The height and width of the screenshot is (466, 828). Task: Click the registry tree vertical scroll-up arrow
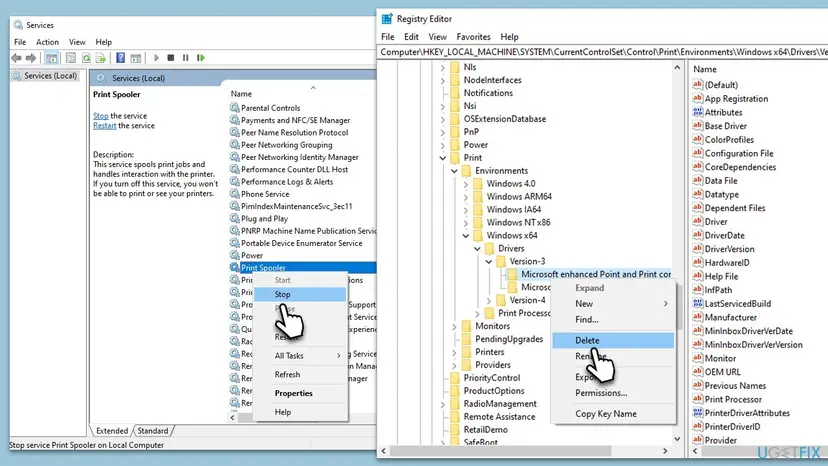677,68
